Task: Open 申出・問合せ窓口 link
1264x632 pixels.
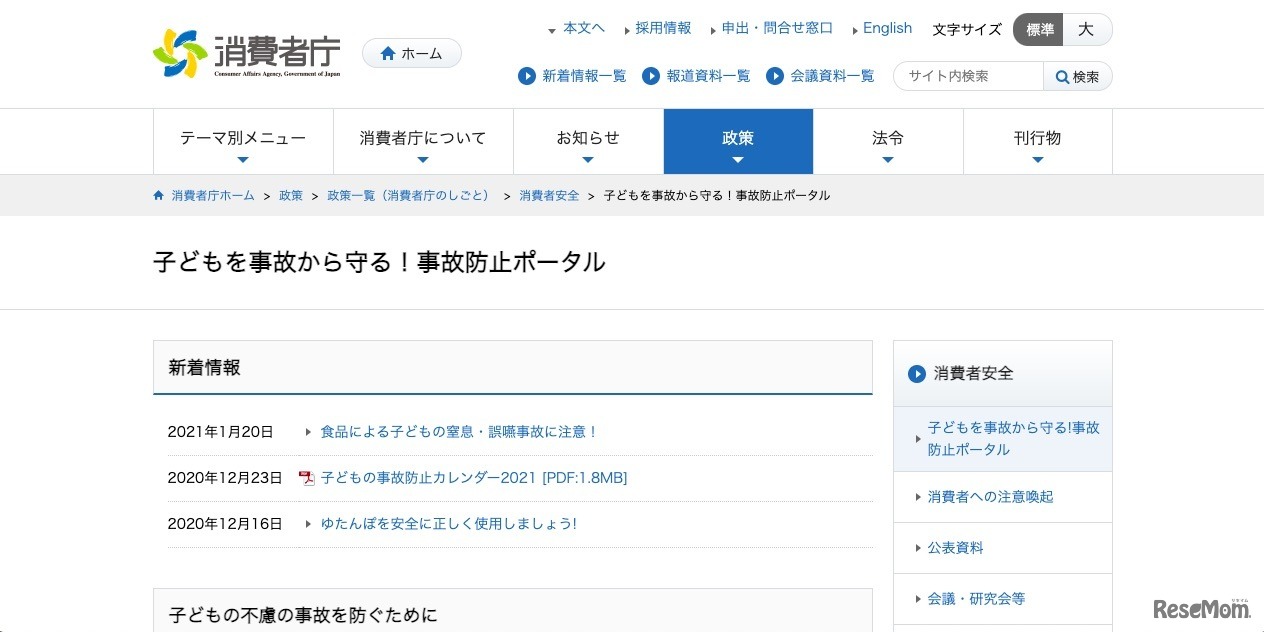Action: click(x=777, y=28)
